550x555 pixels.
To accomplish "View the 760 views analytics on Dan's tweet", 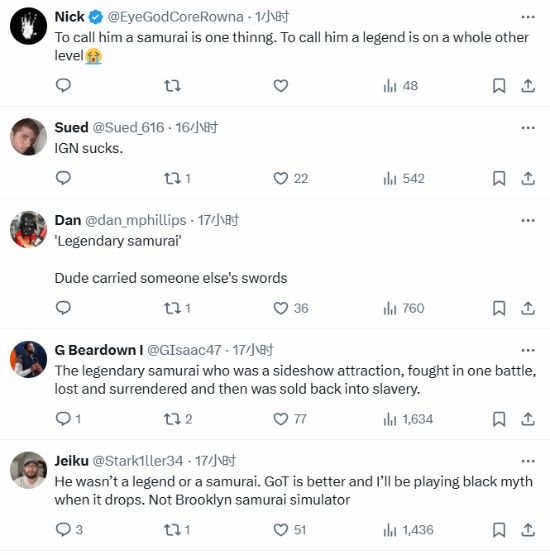I will [404, 308].
